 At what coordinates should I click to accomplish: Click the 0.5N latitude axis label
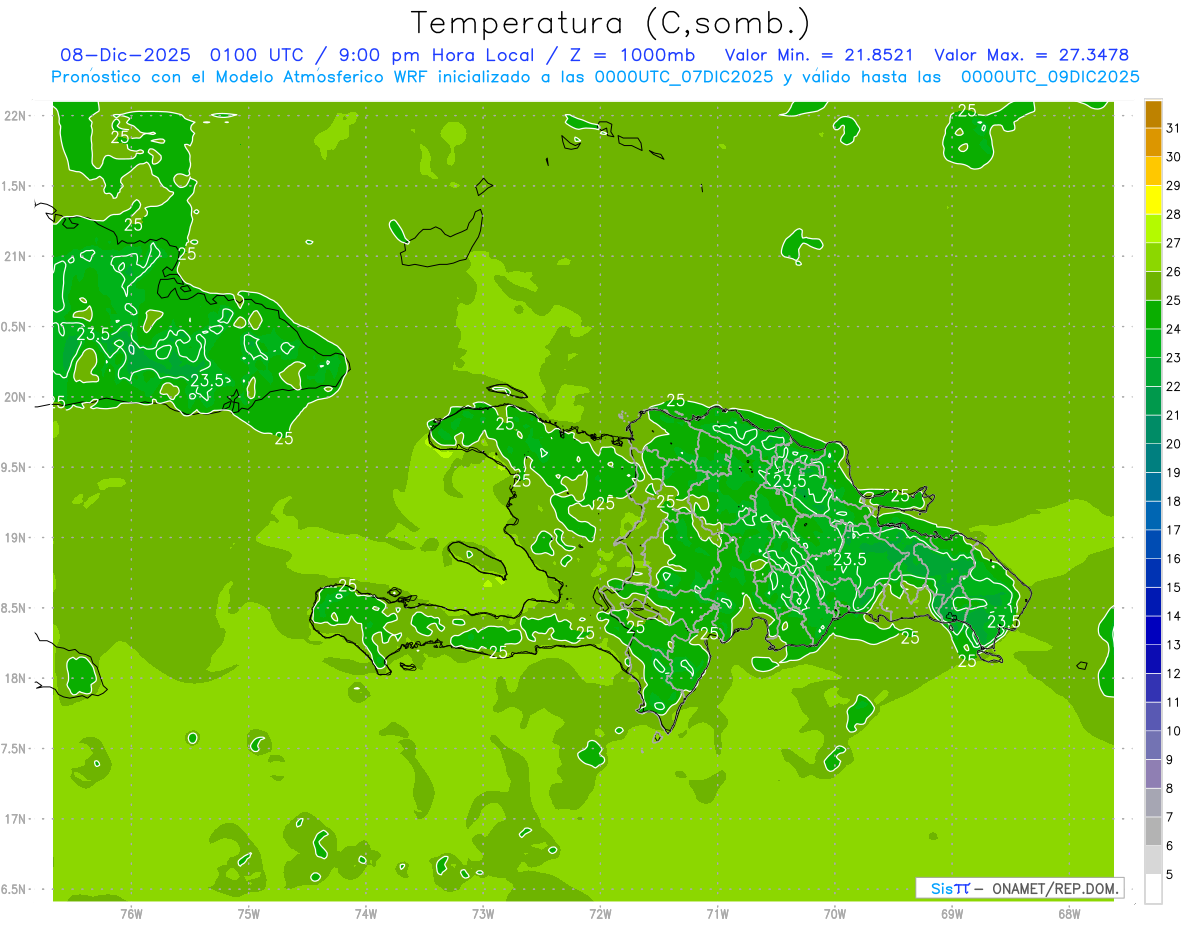[x=14, y=327]
